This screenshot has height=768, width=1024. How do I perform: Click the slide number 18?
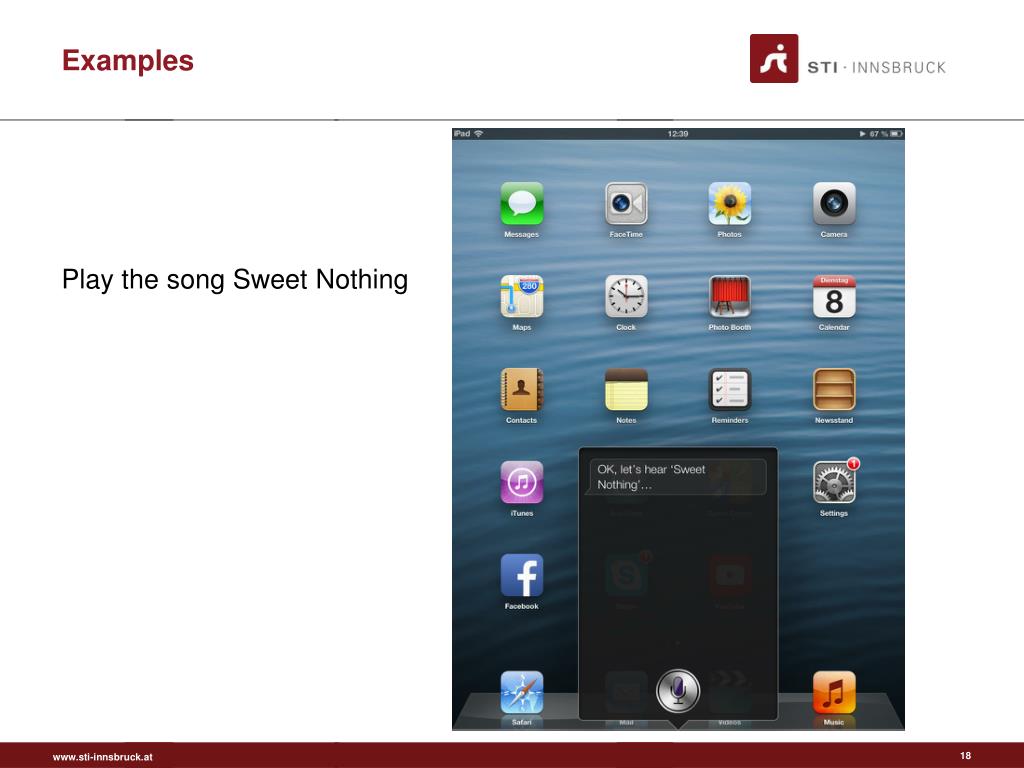point(965,756)
